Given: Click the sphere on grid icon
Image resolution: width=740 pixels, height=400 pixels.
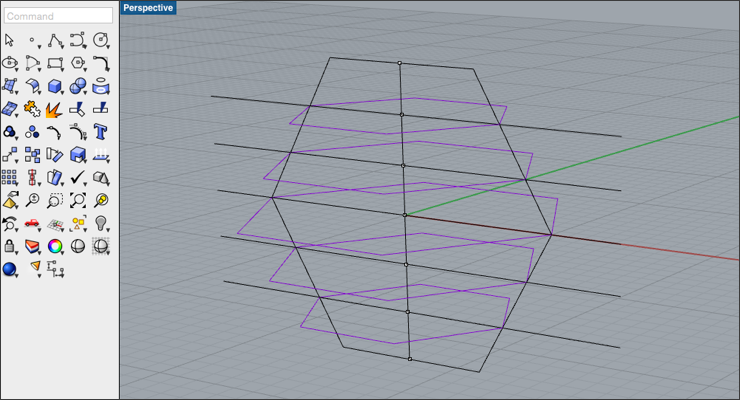Looking at the screenshot, I should pyautogui.click(x=101, y=246).
